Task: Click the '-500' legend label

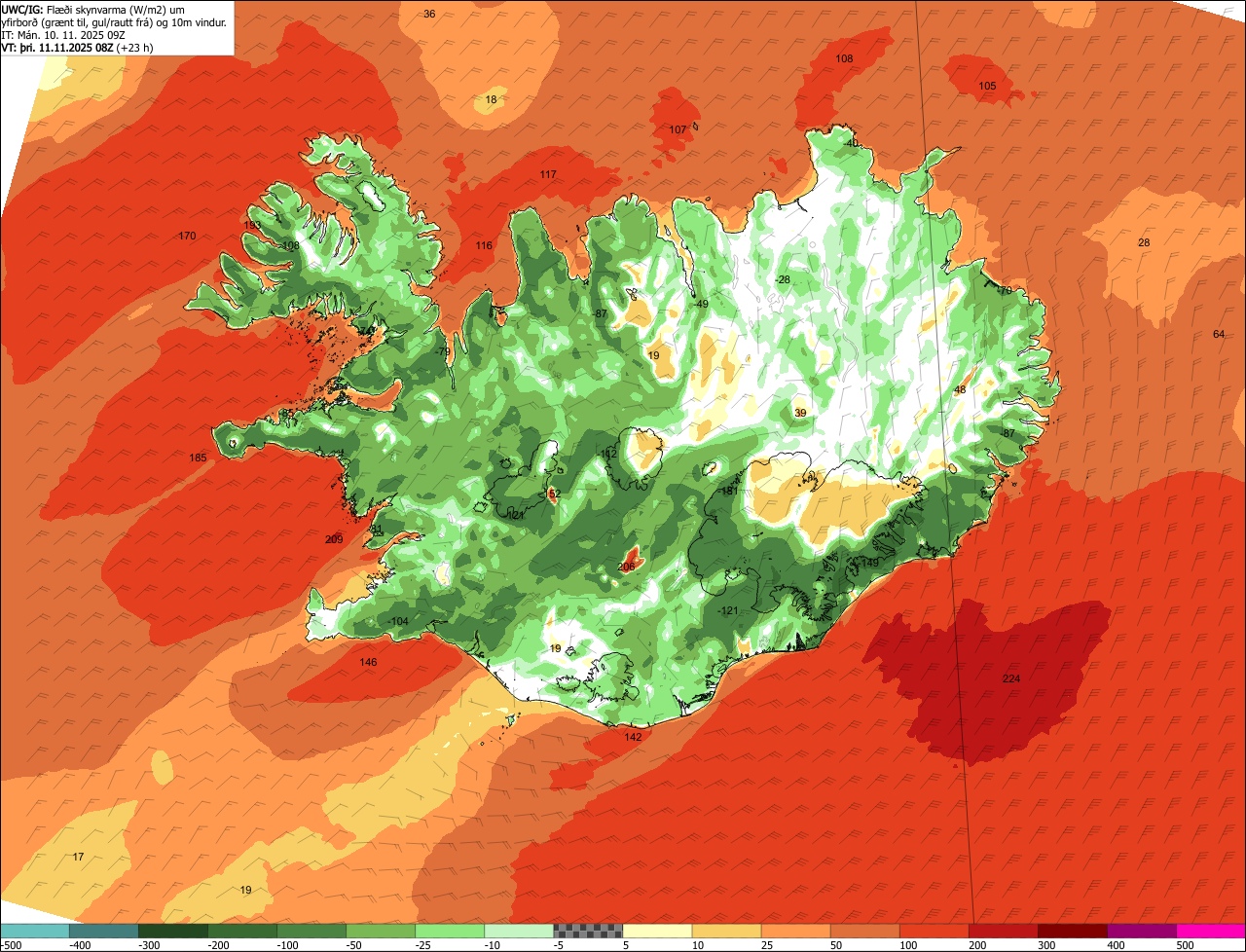Action: pos(11,944)
